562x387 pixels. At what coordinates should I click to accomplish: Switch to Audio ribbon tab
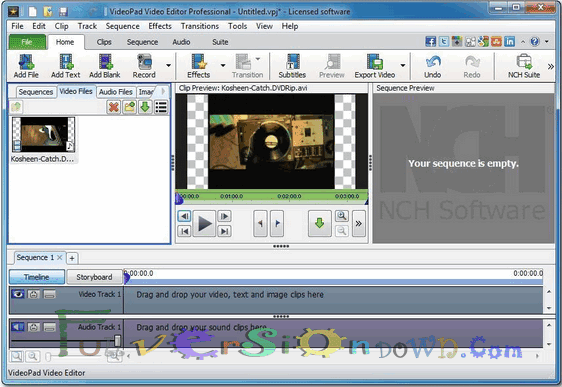[x=181, y=42]
